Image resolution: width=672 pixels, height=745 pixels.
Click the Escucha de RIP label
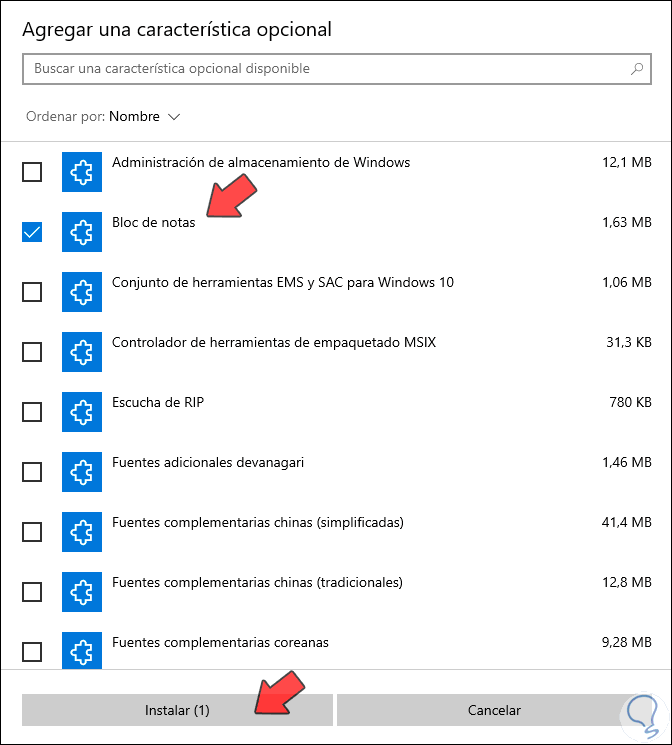pos(158,402)
